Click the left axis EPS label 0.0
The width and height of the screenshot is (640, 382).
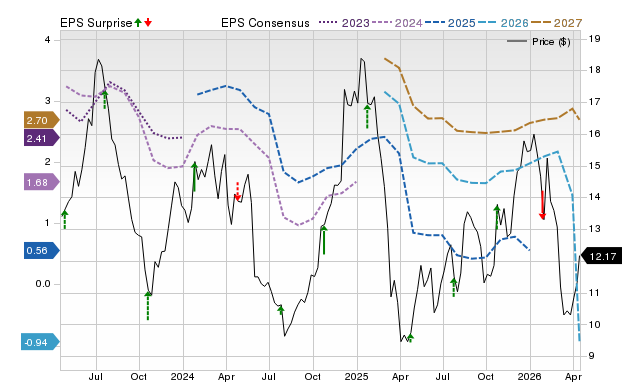(43, 284)
